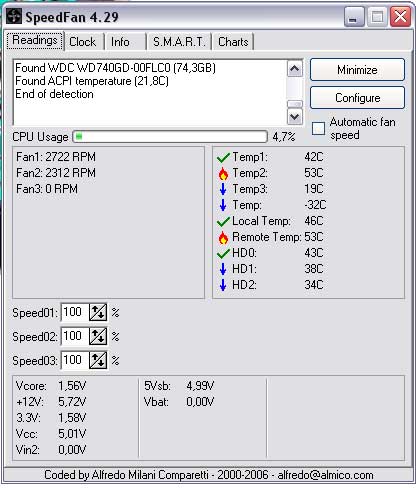
Task: Click the Speed03 percentage input field
Action: coord(75,360)
